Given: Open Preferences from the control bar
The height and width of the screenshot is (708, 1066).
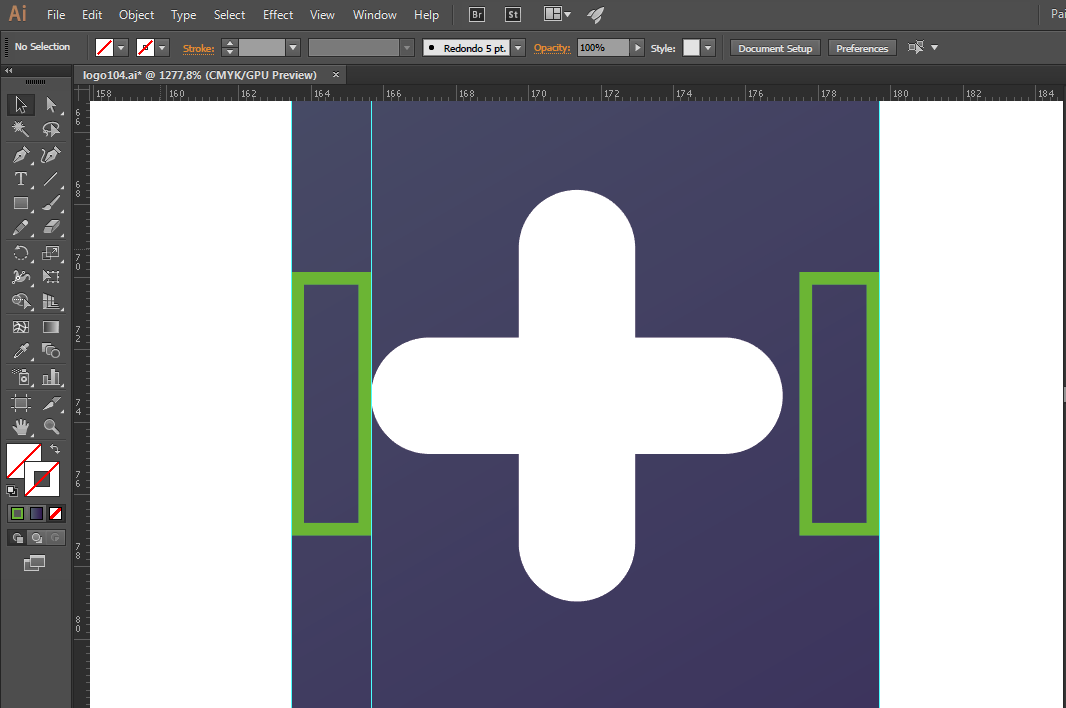Looking at the screenshot, I should tap(862, 48).
